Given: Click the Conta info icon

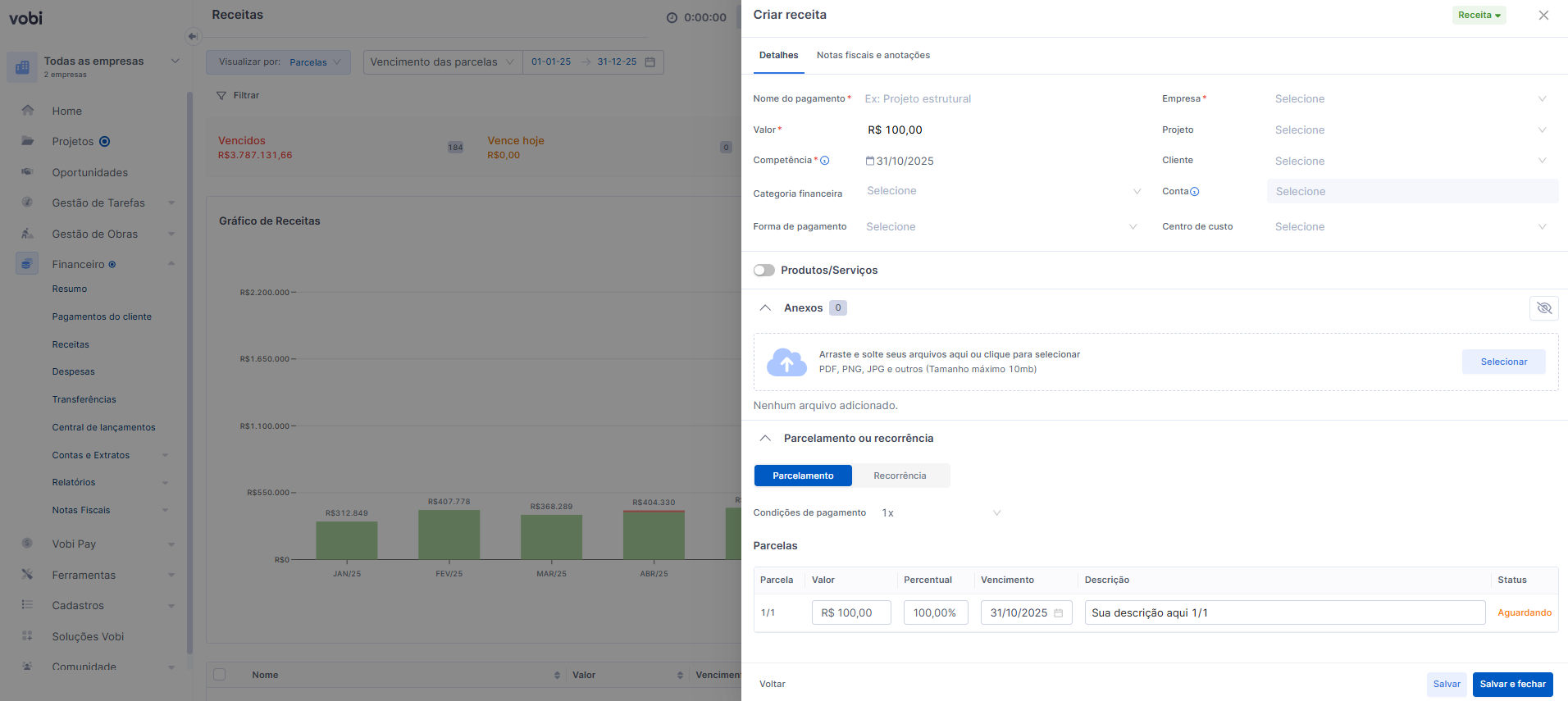Looking at the screenshot, I should coord(1194,192).
